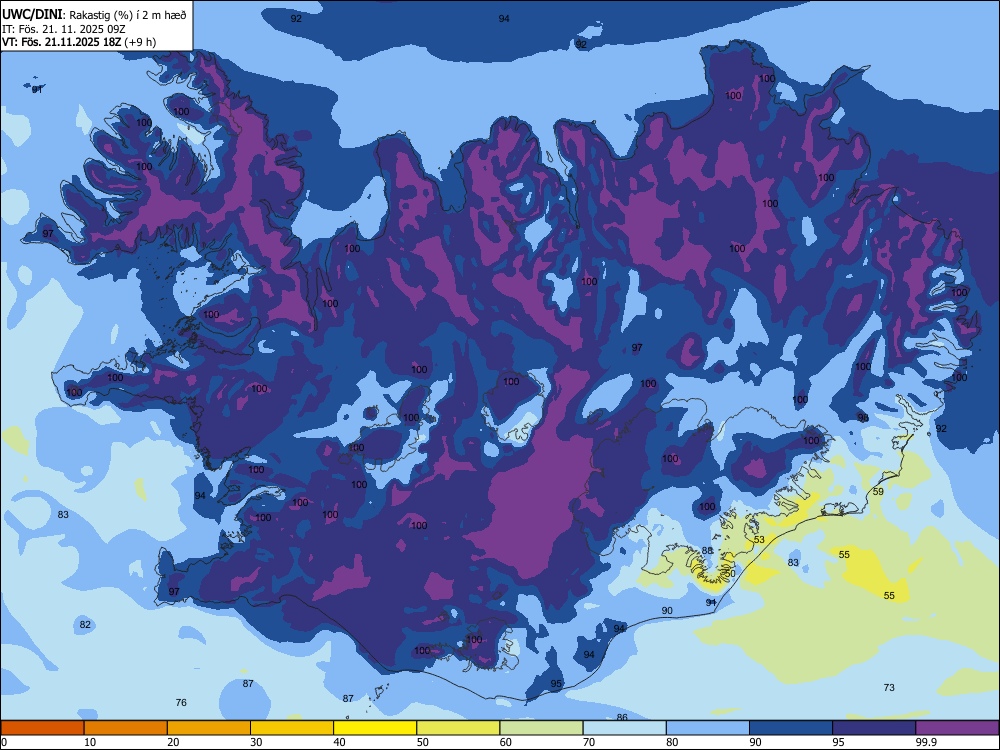Click the humidity value '82' on the map
This screenshot has height=750, width=1000.
coord(85,624)
